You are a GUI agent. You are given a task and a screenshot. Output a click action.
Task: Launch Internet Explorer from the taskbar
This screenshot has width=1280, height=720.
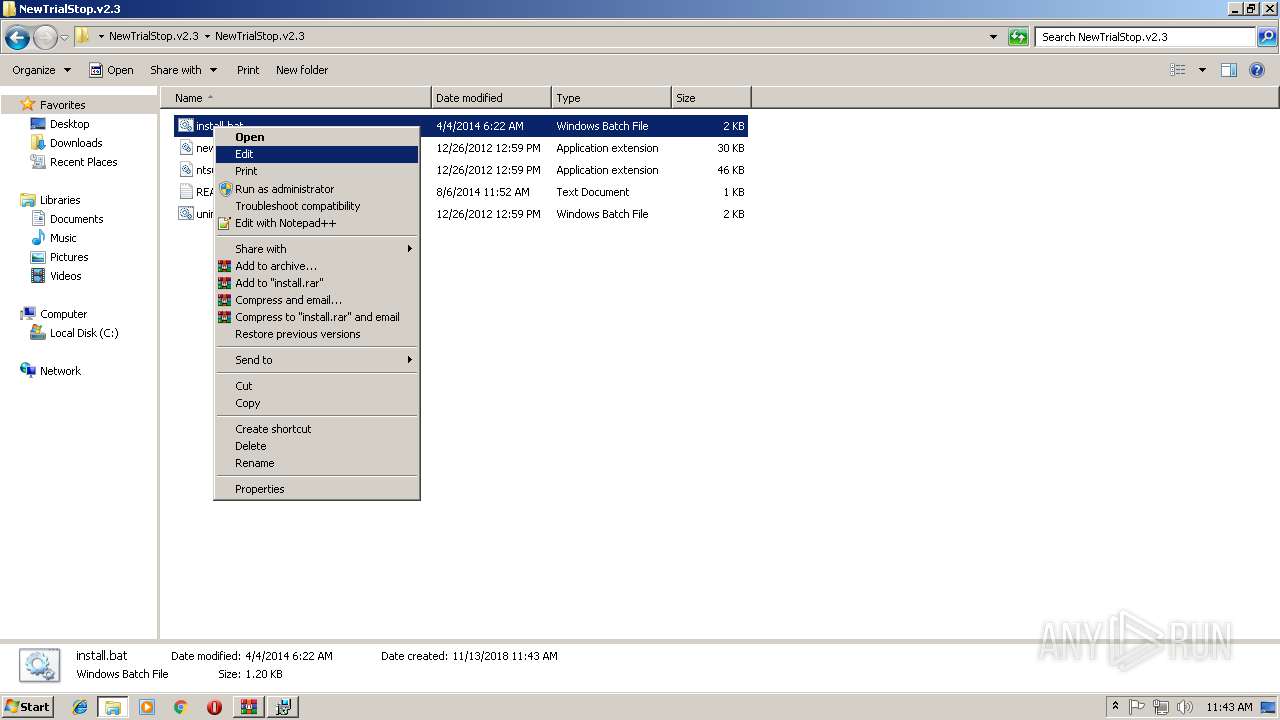(x=80, y=707)
